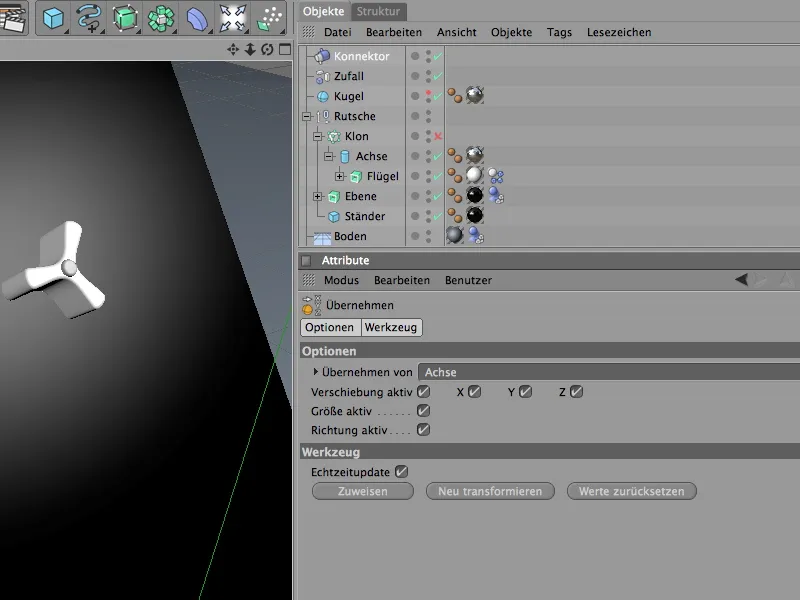Switch to the Objekte tab
This screenshot has height=600, width=800.
[x=323, y=11]
